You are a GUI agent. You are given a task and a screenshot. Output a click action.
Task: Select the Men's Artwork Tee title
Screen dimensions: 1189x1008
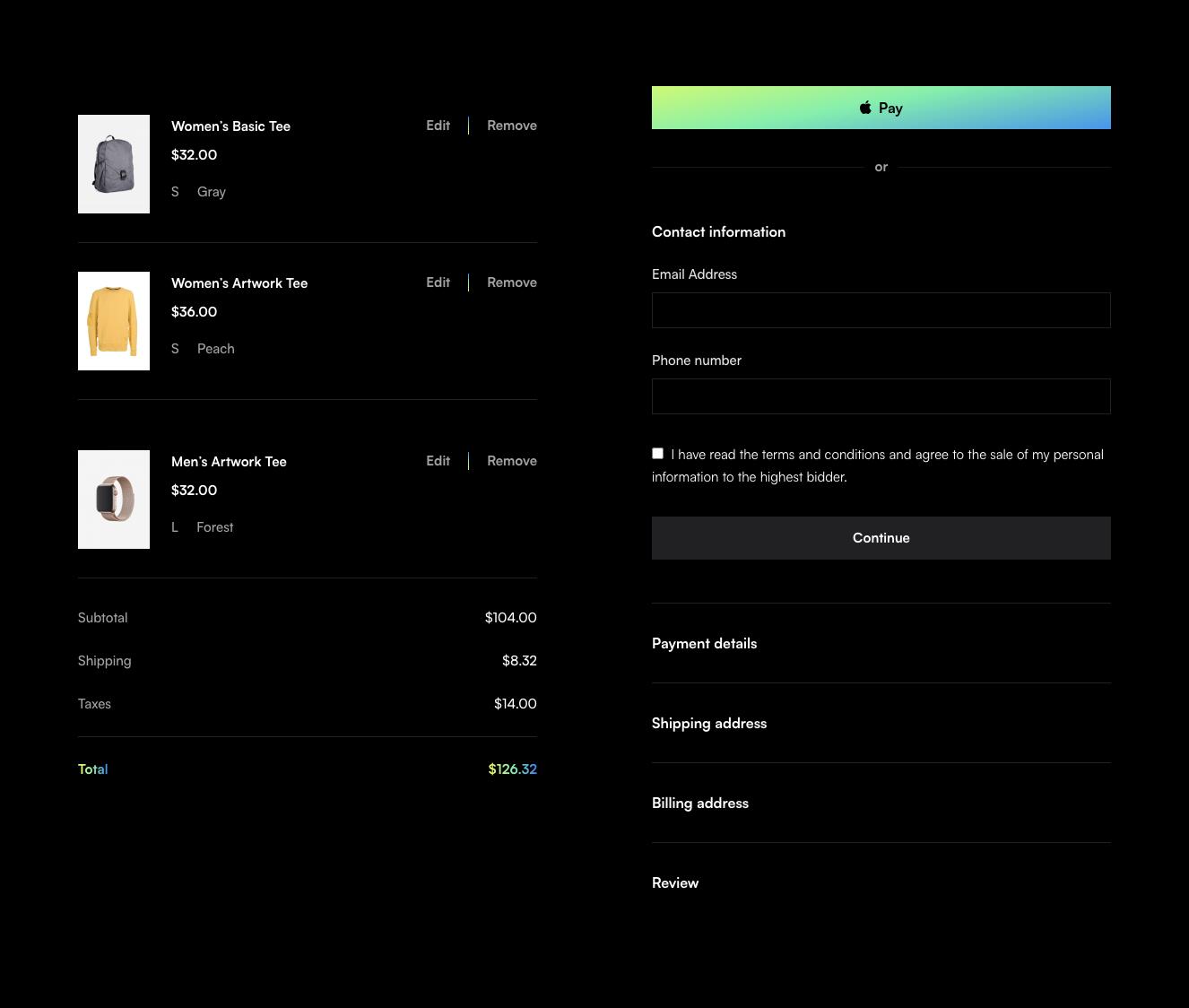229,462
